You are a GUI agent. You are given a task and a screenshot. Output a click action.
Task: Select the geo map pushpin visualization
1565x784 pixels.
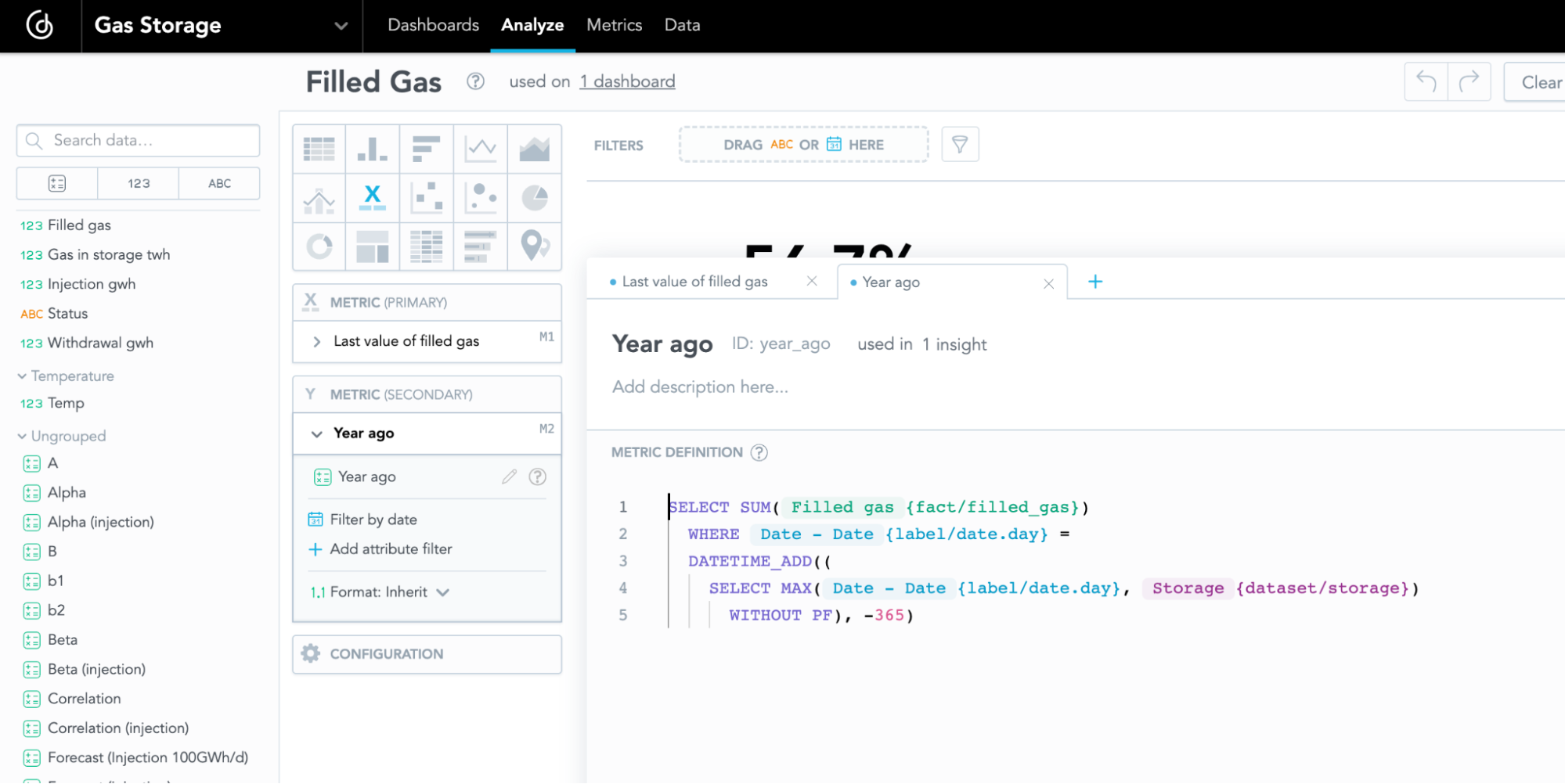click(x=535, y=246)
